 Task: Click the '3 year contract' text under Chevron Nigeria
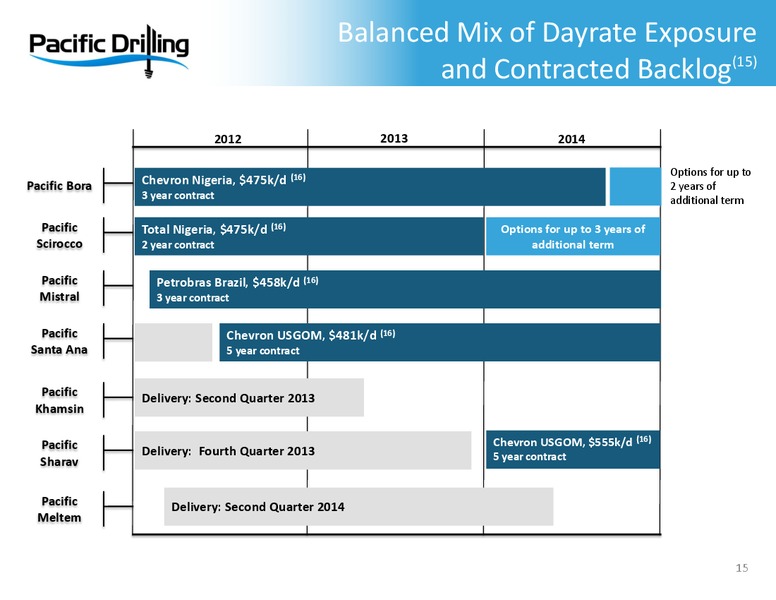point(178,196)
